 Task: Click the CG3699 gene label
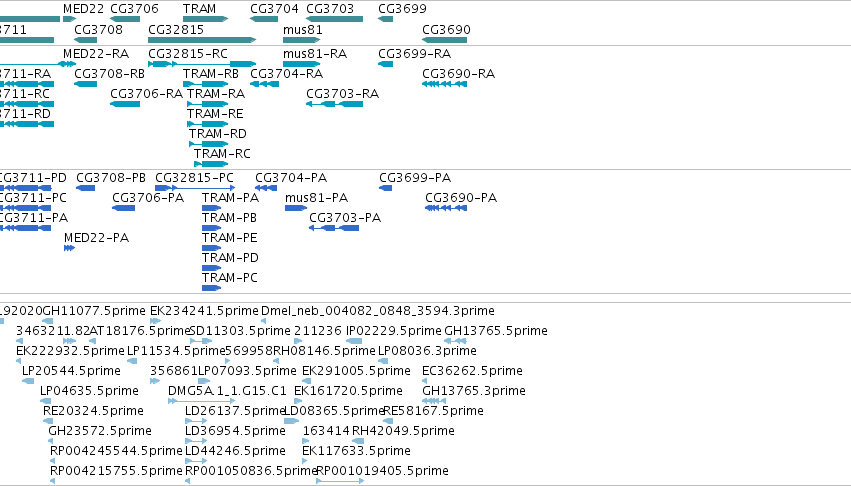coord(402,9)
